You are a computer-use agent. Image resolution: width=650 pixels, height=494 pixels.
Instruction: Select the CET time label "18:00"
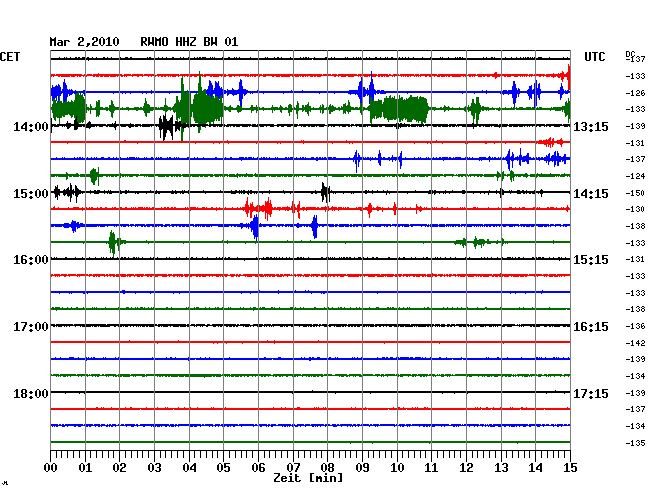(31, 393)
